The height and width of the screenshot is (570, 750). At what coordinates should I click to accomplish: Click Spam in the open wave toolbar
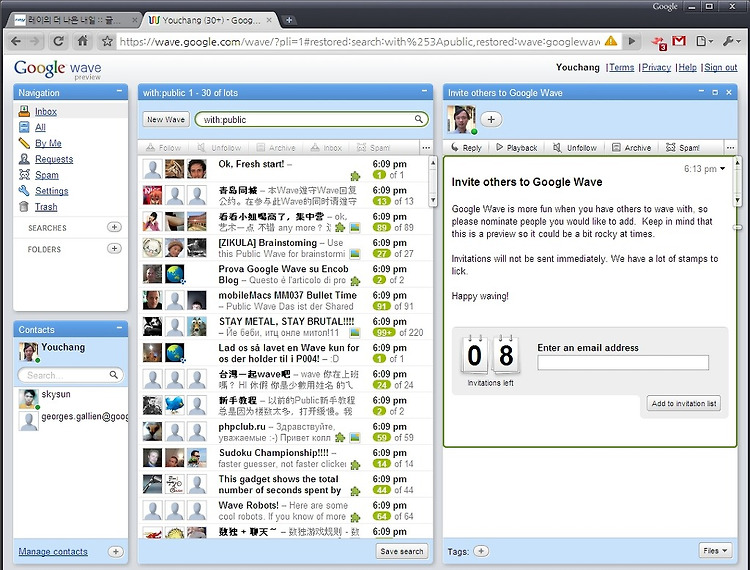683,148
